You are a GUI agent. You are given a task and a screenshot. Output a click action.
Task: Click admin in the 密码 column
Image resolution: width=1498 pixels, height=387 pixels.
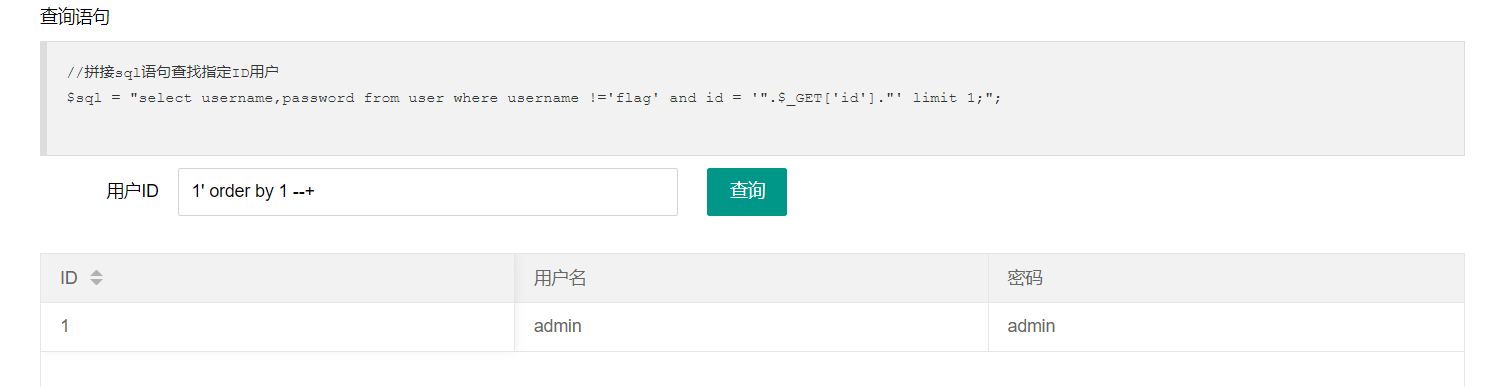tap(1031, 326)
